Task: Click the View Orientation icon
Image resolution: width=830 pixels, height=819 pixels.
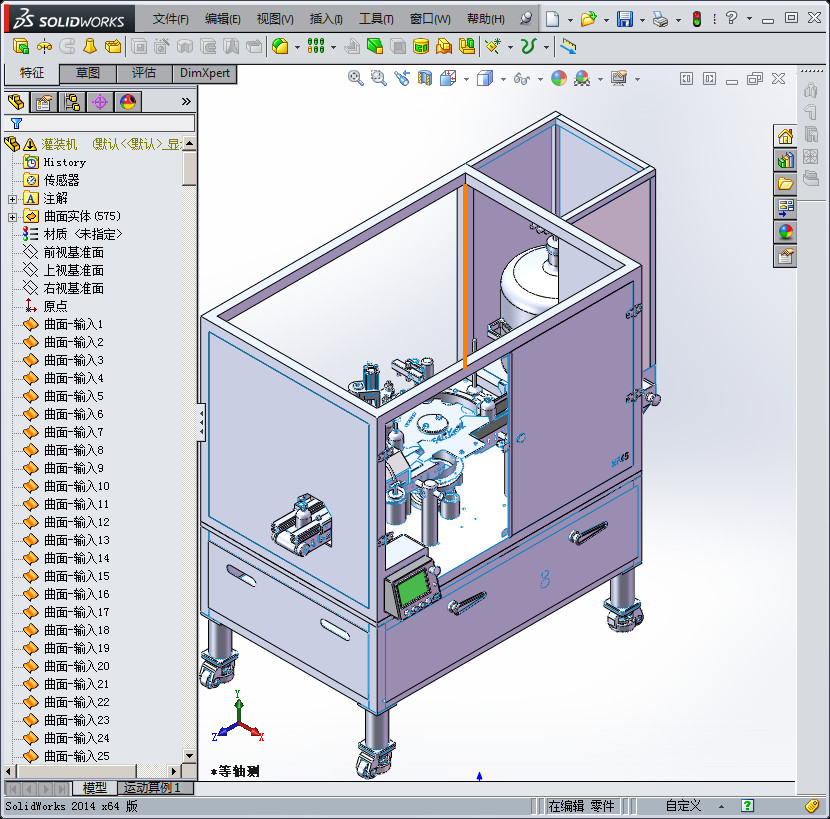Action: tap(448, 78)
